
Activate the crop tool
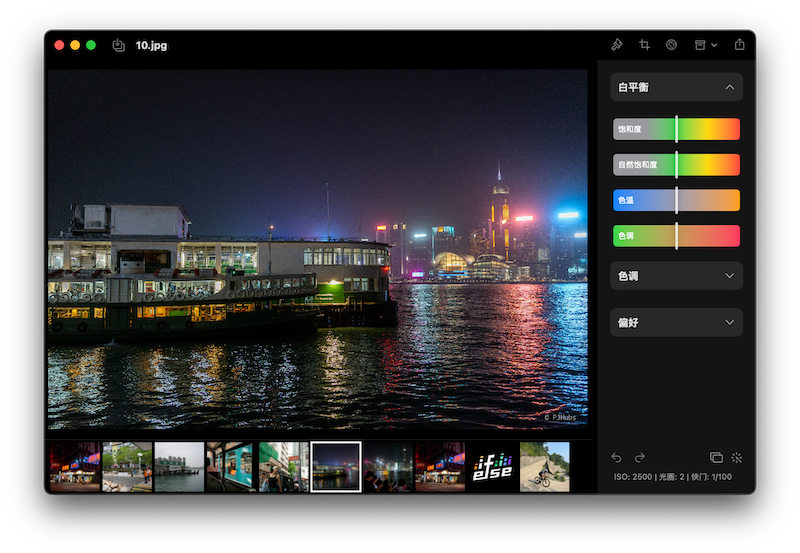[645, 45]
